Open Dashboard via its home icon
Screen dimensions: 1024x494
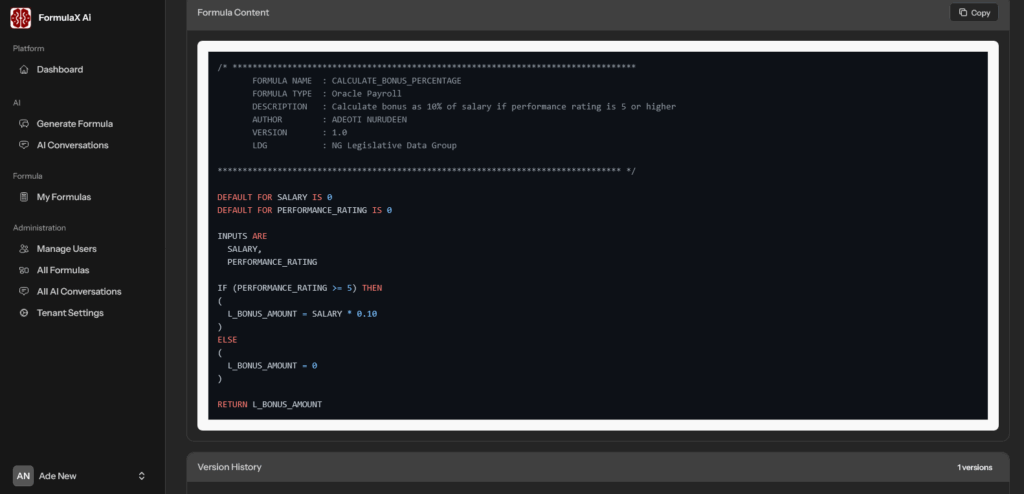pos(24,69)
